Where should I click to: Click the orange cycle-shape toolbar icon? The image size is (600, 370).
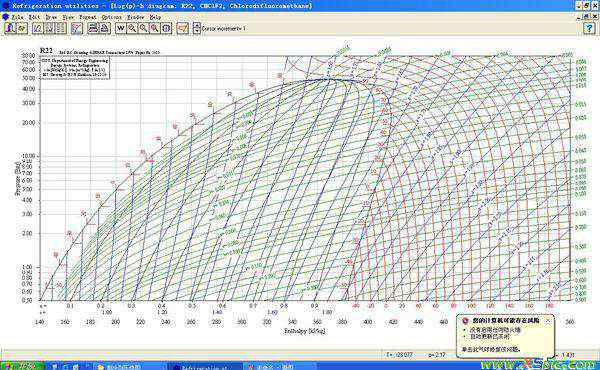[x=183, y=28]
